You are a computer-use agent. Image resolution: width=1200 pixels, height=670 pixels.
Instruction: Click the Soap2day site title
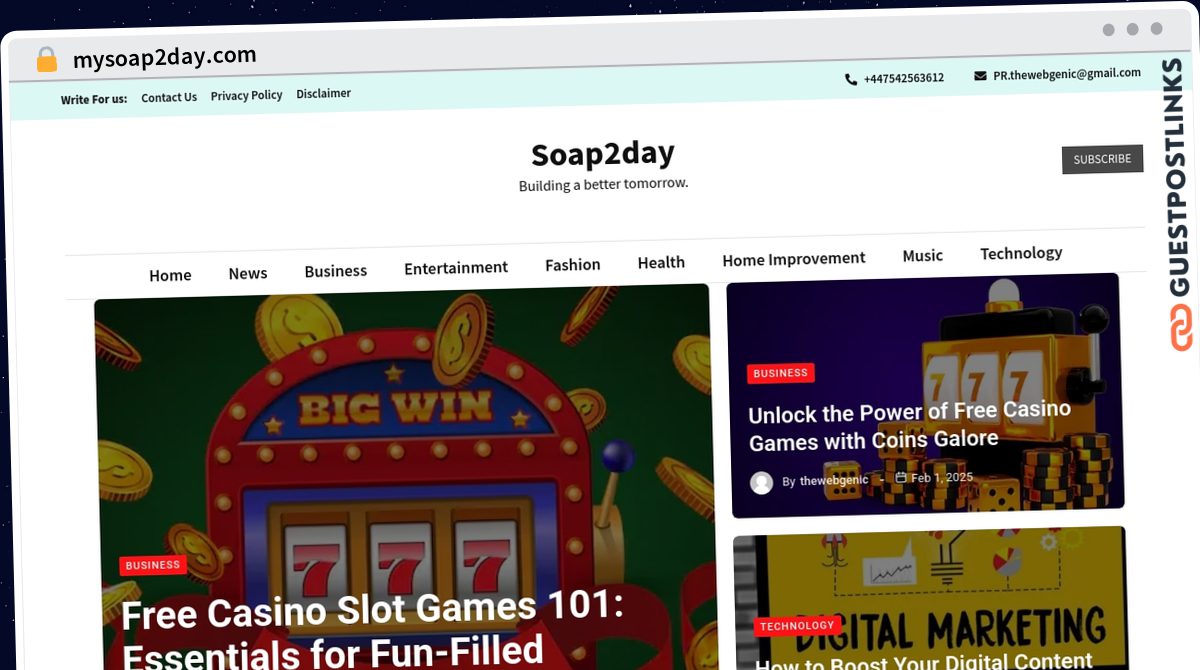pos(603,154)
